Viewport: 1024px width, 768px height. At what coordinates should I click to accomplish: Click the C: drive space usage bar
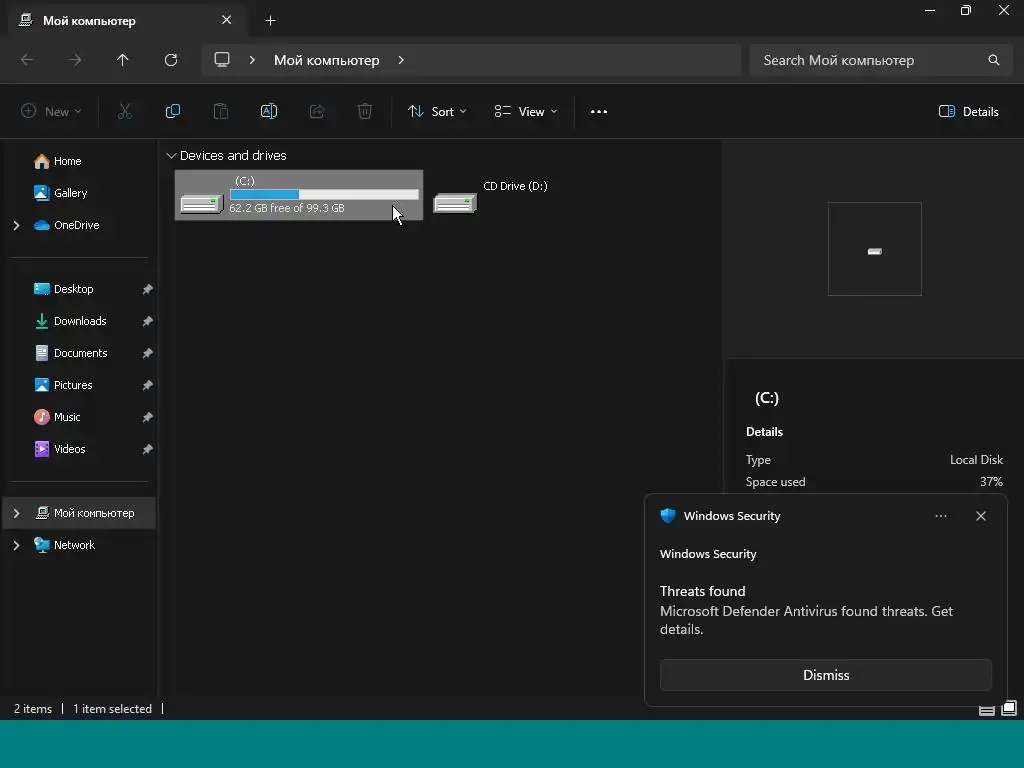pyautogui.click(x=324, y=194)
